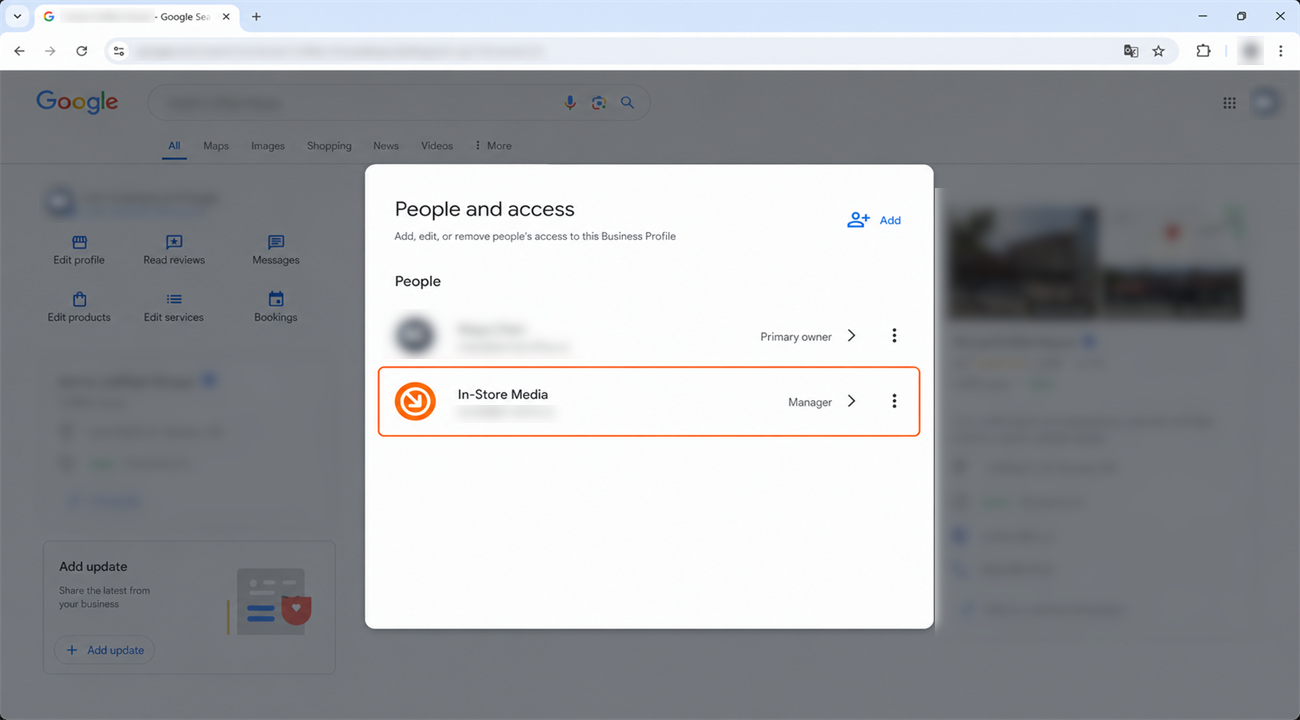The image size is (1300, 720).
Task: Click the Google logo
Action: pos(77,102)
